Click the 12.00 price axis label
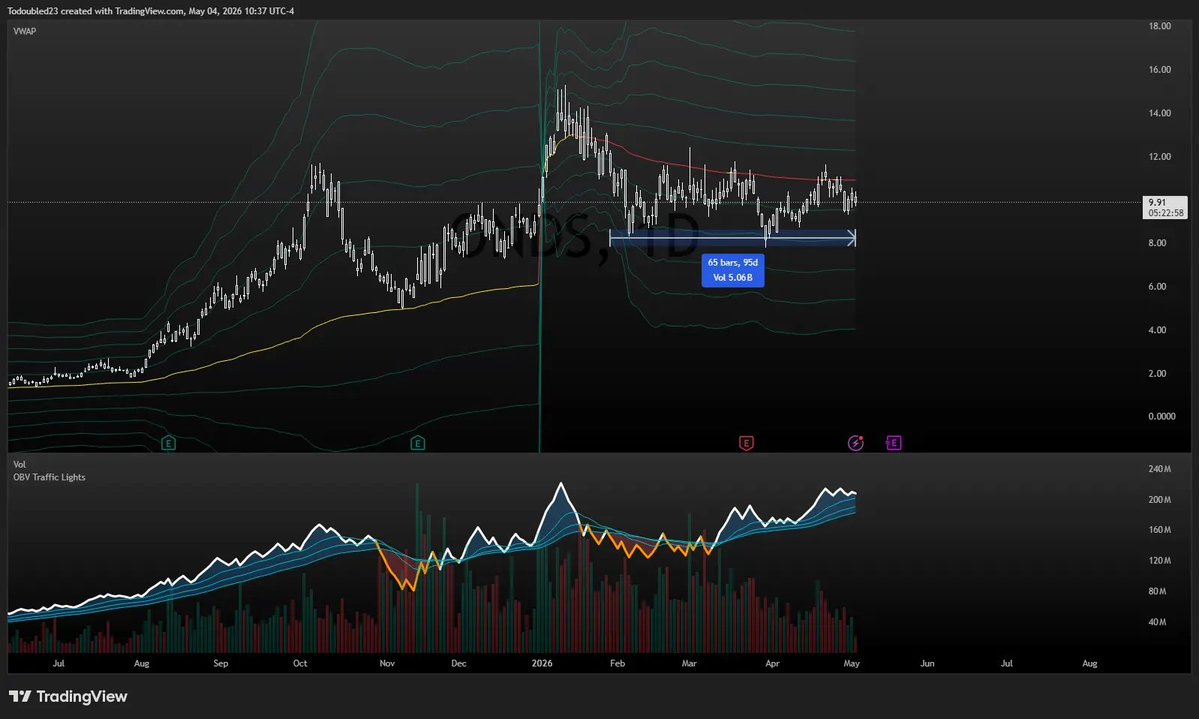The image size is (1199, 719). pos(1159,157)
